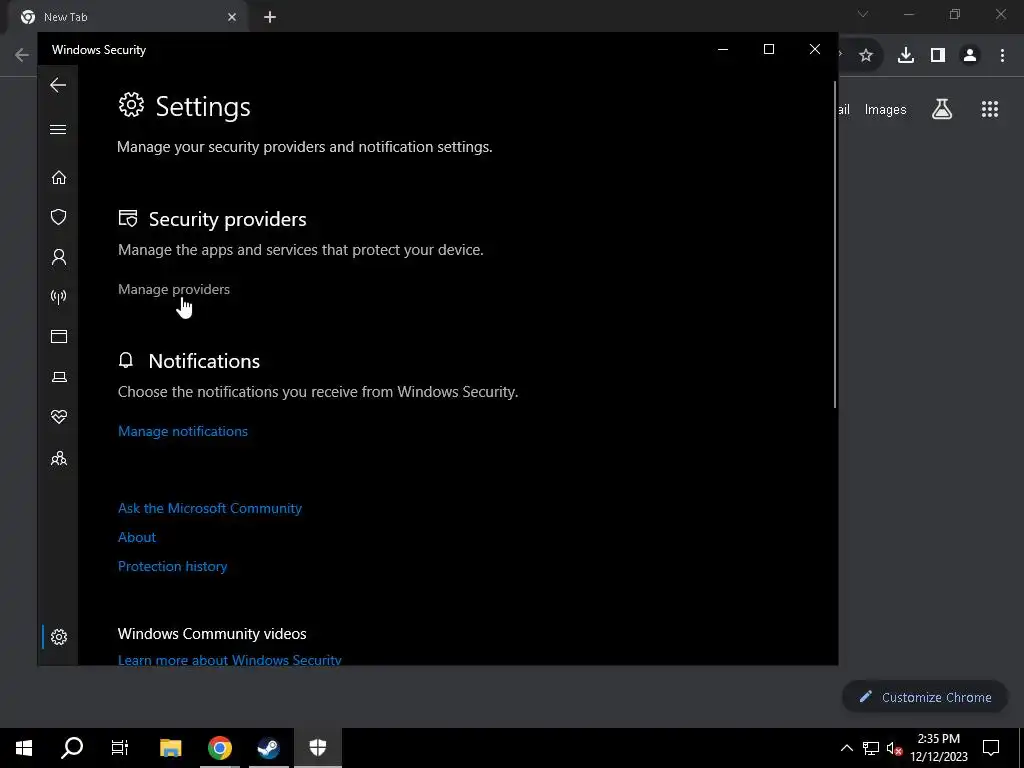
Task: Open Family options icon in sidebar
Action: 59,458
